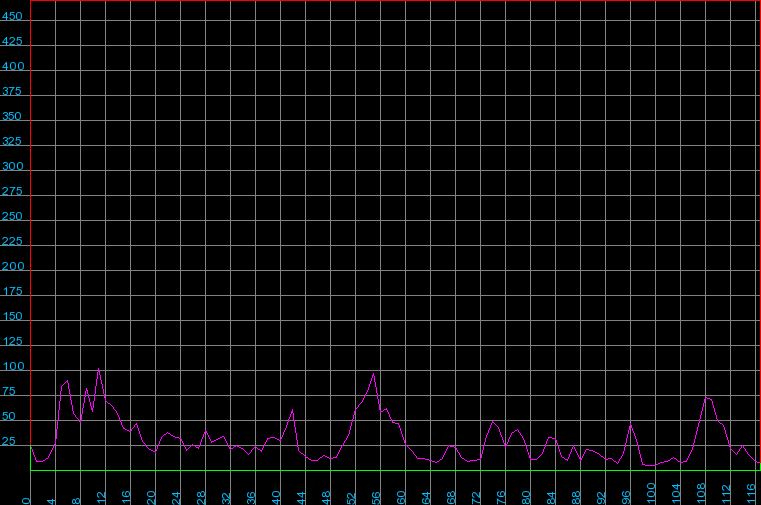Click the 96 horizontal axis value
Screen dimensions: 761x505
pyautogui.click(x=627, y=498)
